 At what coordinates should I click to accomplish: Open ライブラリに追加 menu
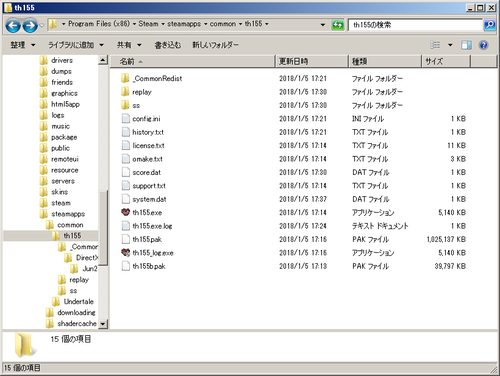point(76,45)
